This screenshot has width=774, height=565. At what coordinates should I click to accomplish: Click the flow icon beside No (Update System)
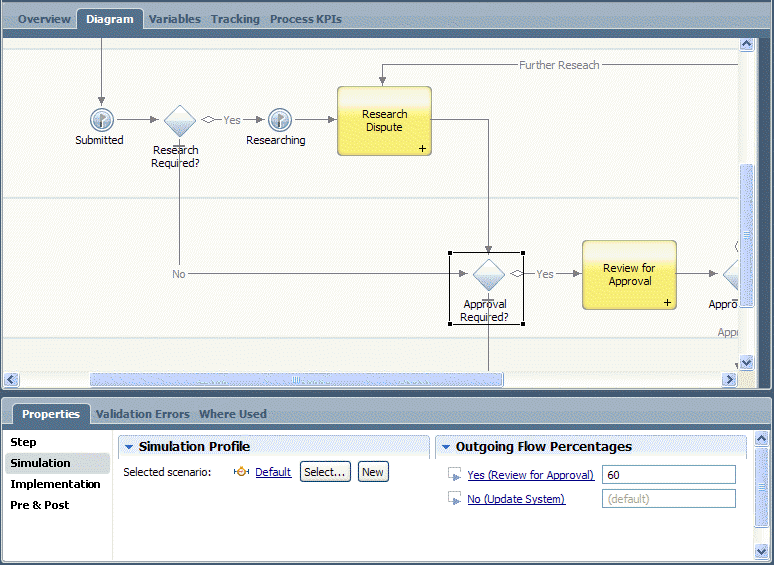[454, 498]
